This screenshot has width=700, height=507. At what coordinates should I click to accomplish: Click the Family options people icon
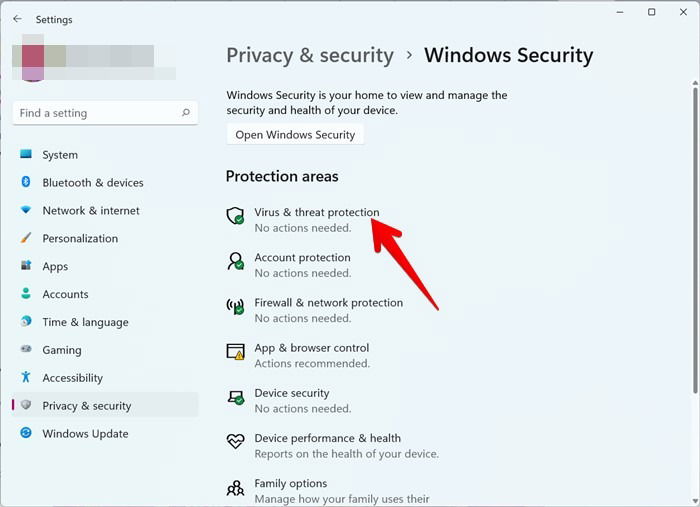(x=235, y=488)
